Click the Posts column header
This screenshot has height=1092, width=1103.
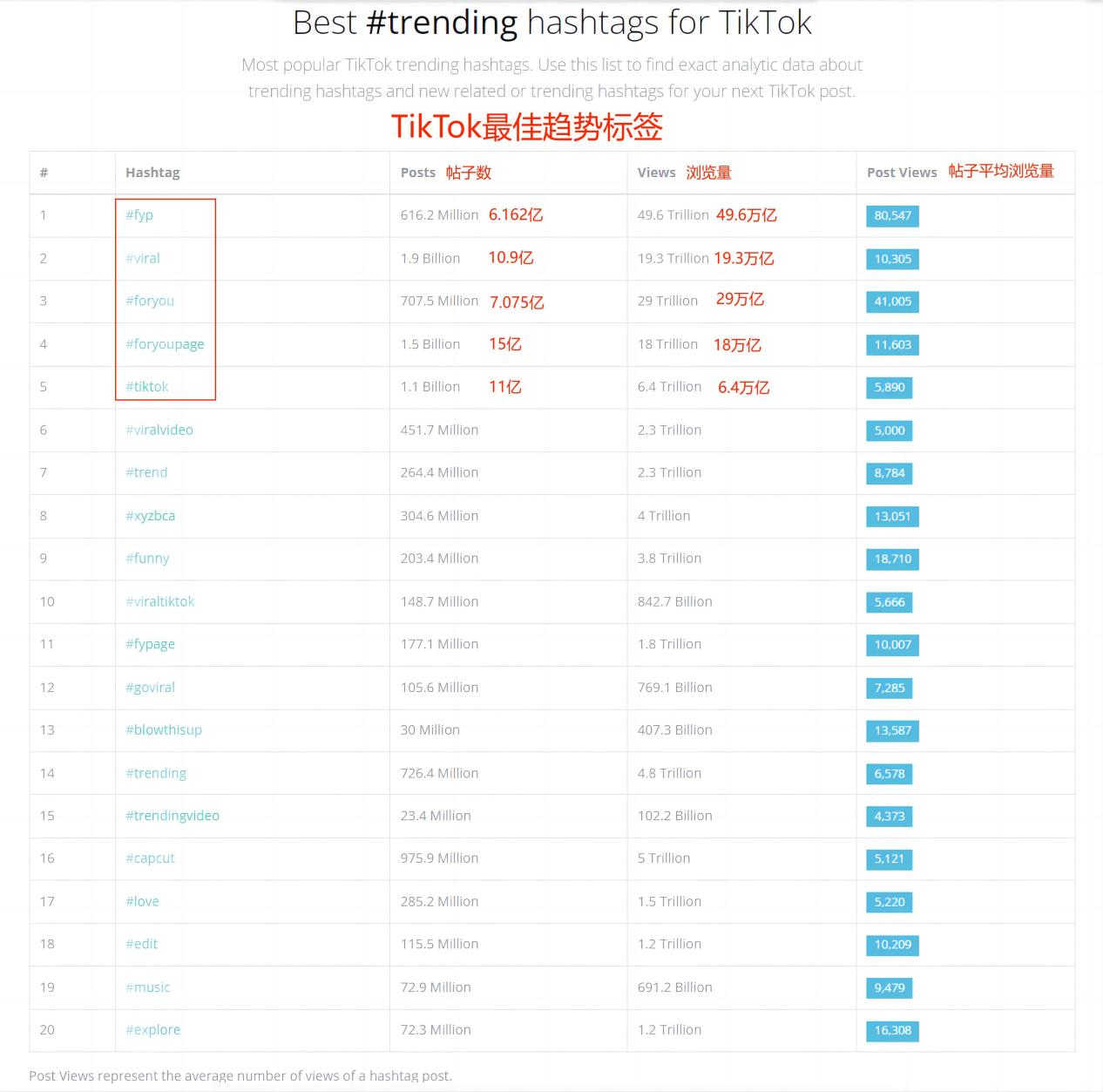coord(418,173)
